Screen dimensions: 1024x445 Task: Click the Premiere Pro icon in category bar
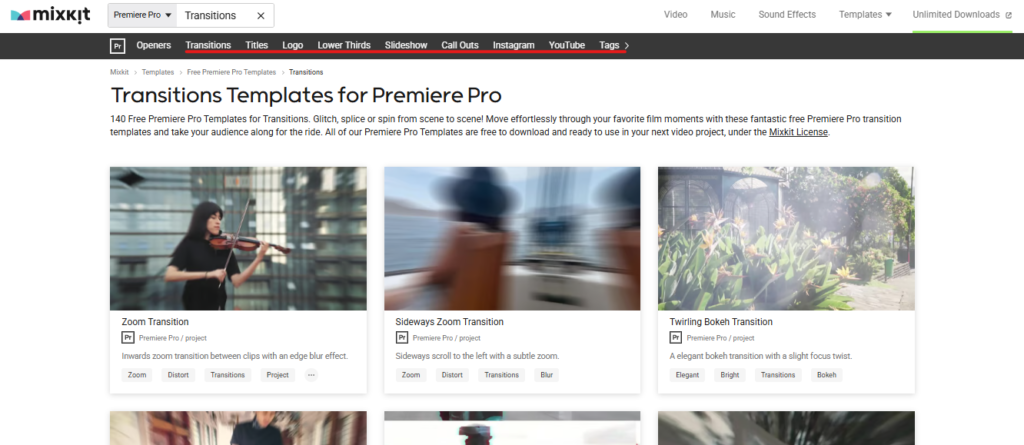pyautogui.click(x=118, y=46)
